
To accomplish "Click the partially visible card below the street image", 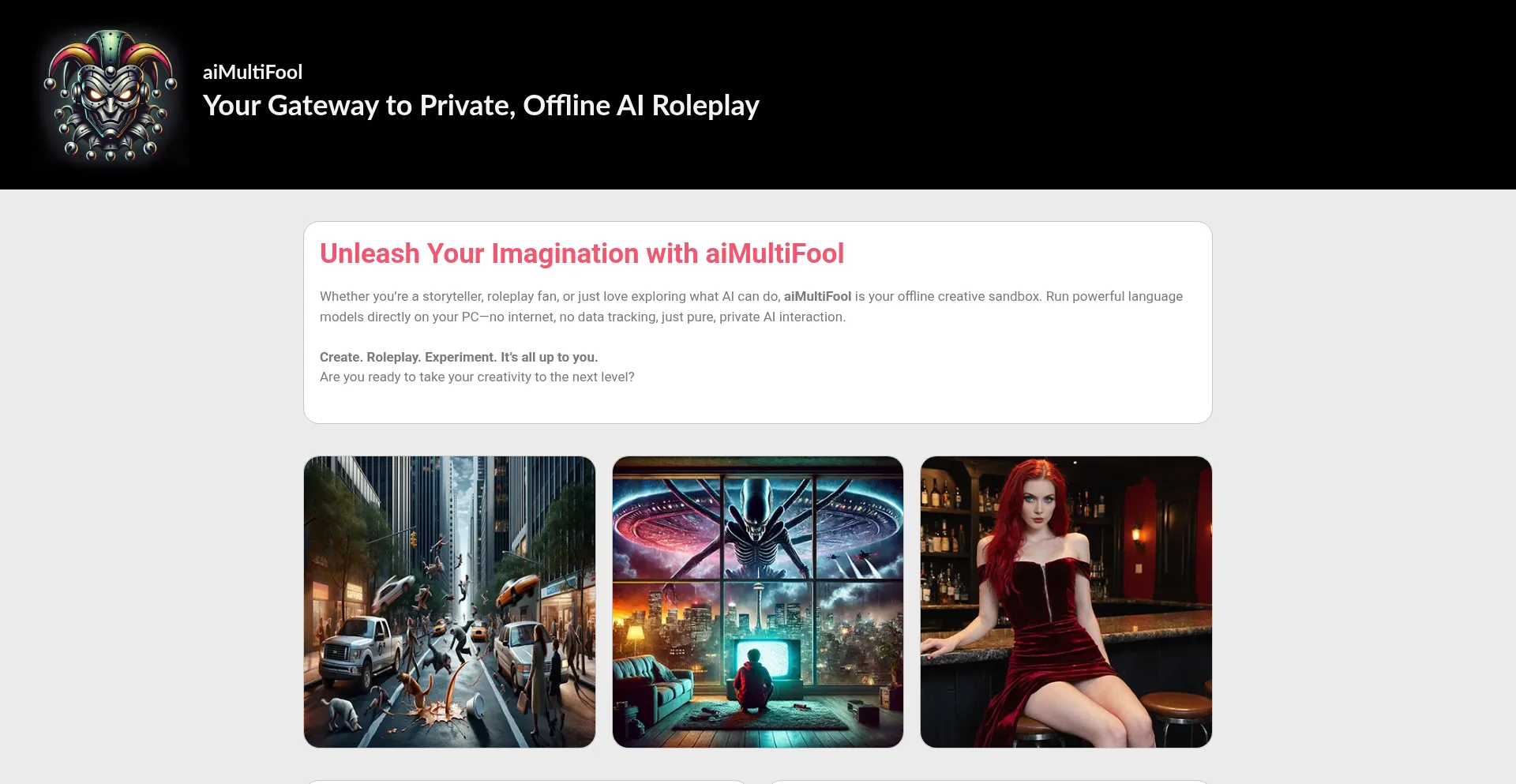I will pos(525,782).
